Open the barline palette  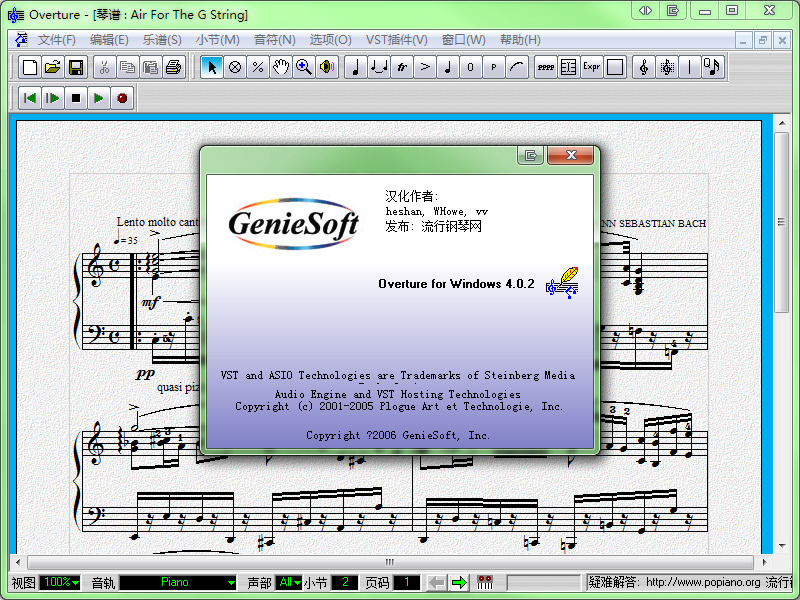click(689, 67)
